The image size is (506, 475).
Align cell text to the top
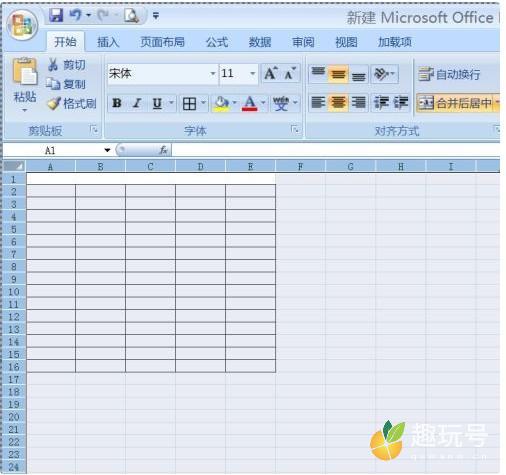click(318, 73)
